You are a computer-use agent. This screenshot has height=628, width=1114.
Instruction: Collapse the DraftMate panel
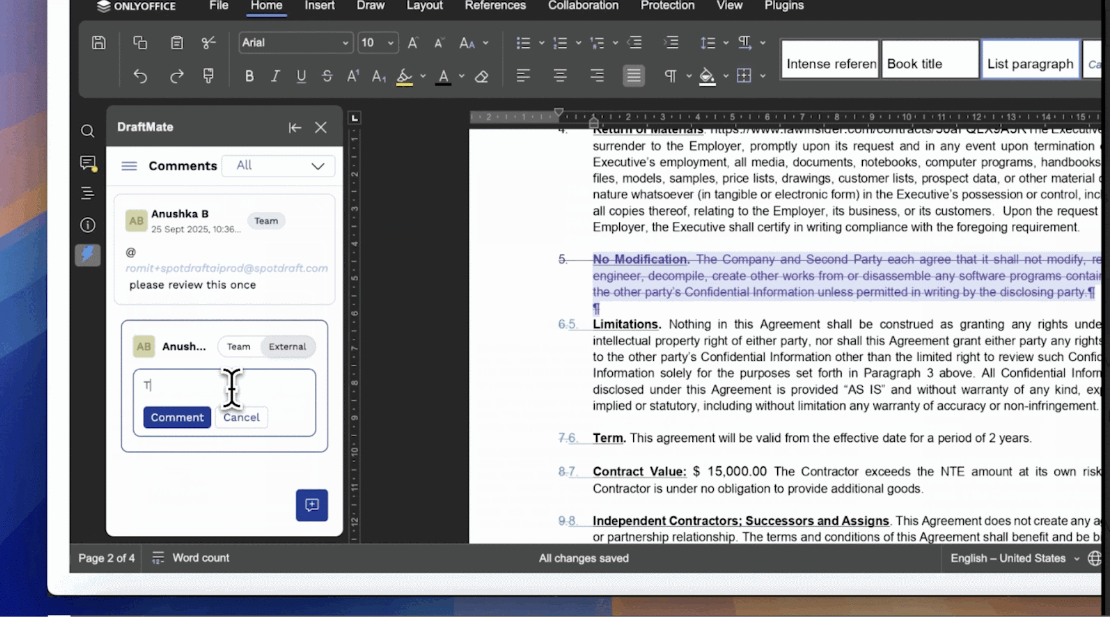[295, 127]
